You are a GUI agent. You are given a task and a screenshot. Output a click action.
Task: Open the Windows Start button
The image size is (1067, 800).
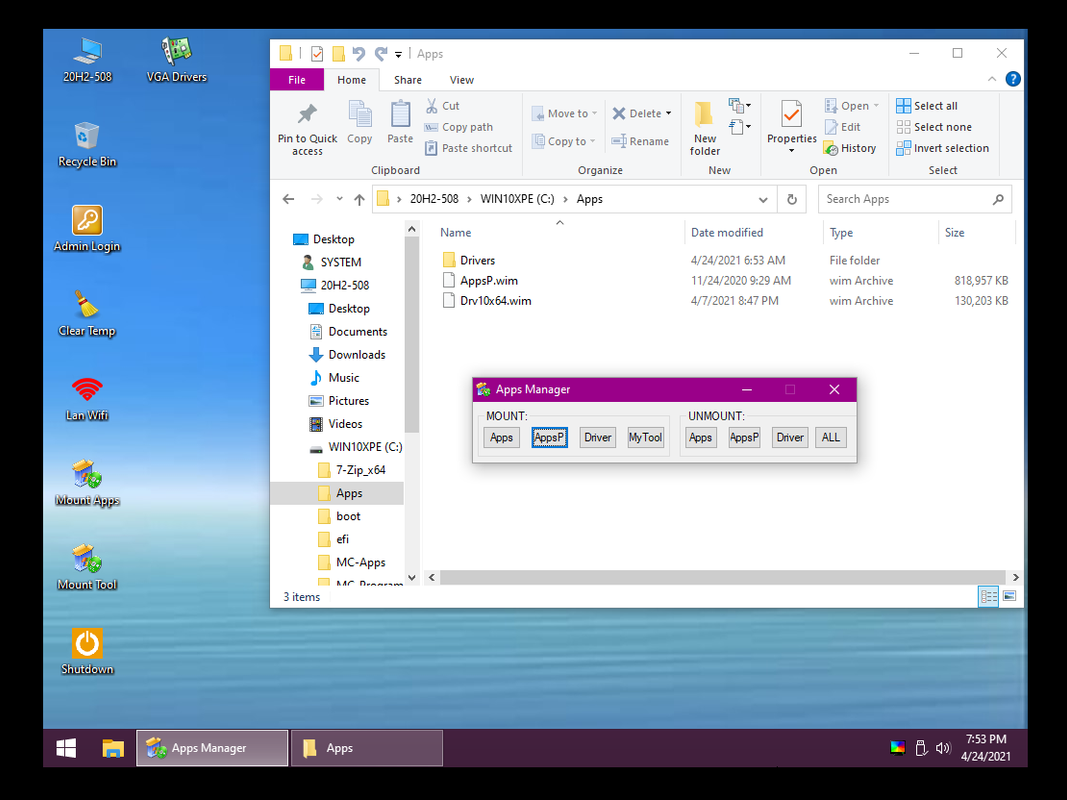click(x=66, y=748)
